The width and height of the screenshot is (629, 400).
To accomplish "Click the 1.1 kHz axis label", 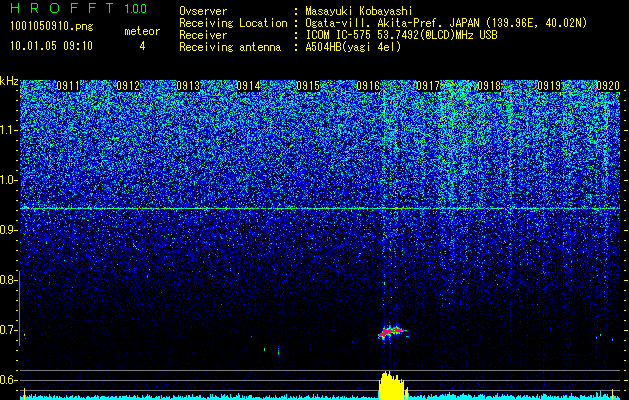I will pos(8,130).
